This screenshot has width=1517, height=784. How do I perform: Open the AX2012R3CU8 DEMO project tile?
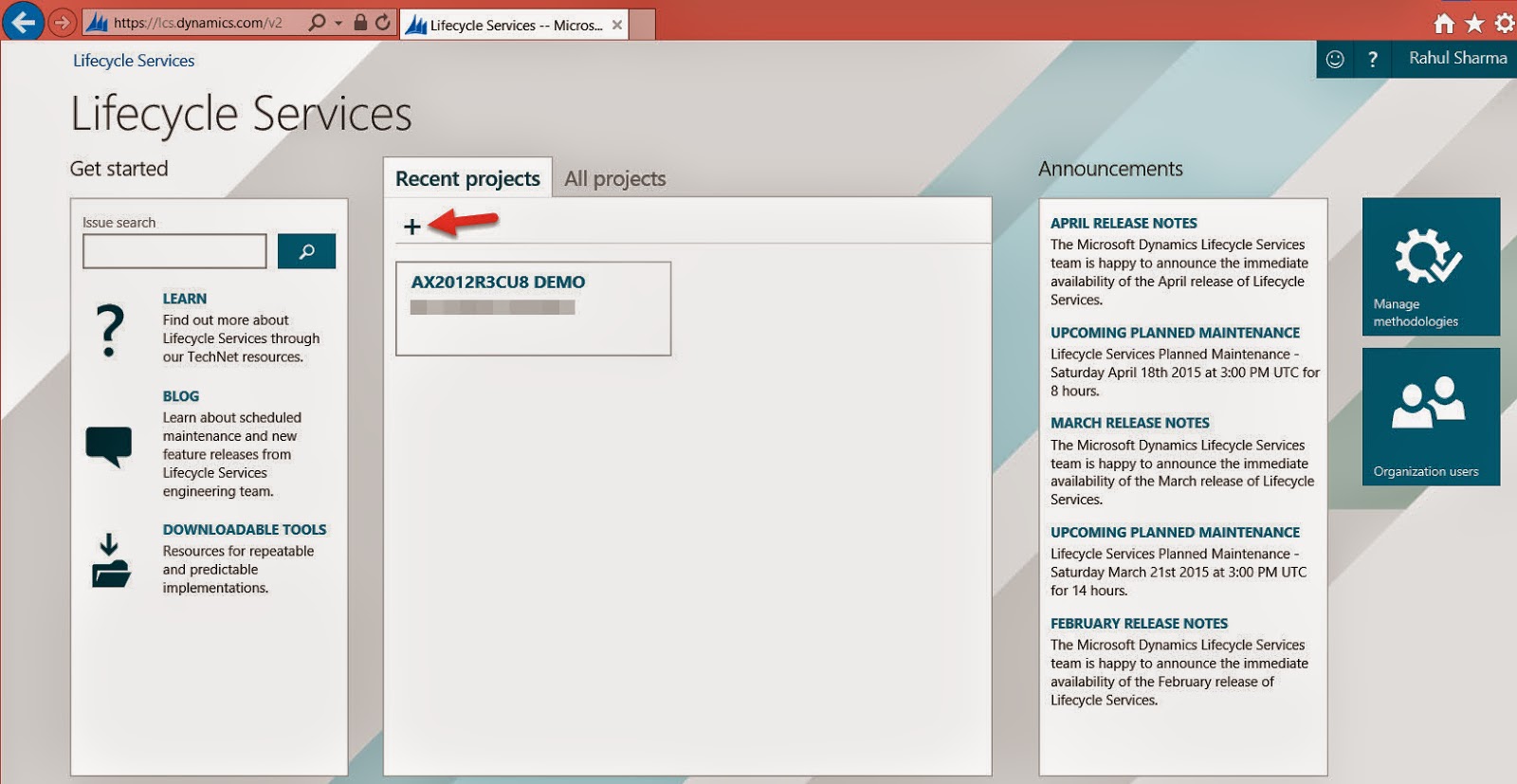533,309
